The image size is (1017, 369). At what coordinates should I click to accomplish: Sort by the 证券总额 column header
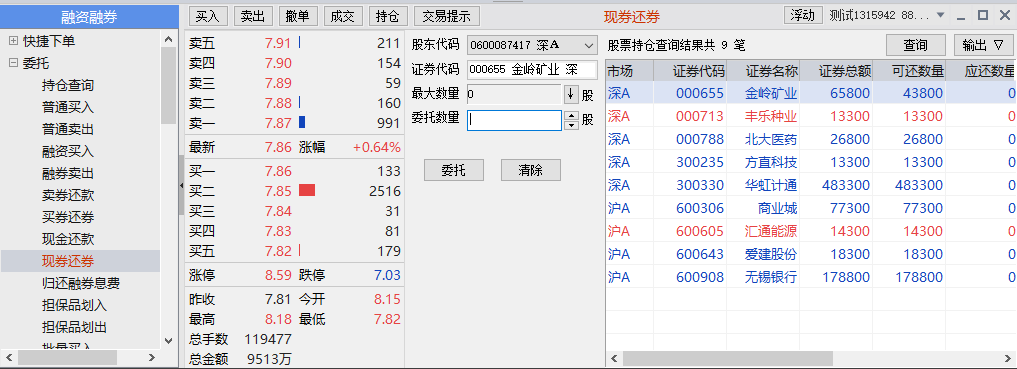(837, 71)
